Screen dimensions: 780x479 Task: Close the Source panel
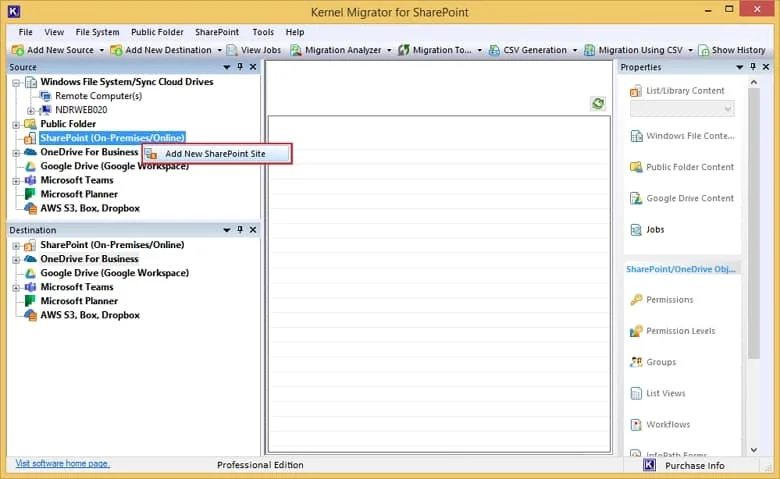(253, 67)
